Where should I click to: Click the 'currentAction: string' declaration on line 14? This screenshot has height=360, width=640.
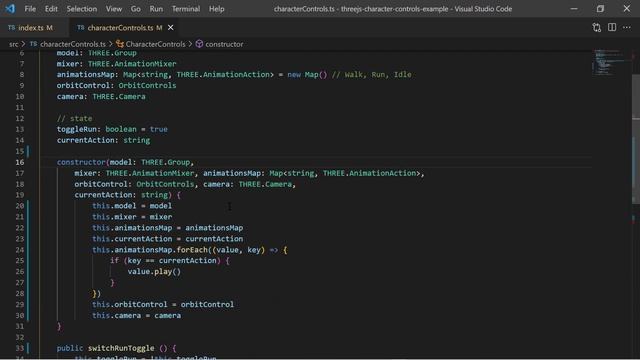coord(103,140)
